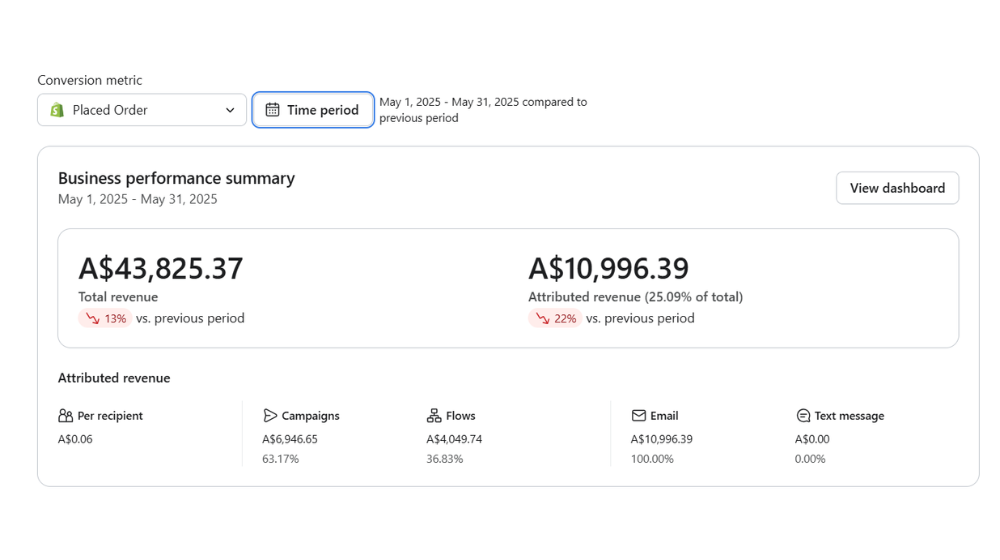
Task: Click the Attributed revenue section heading
Action: [x=114, y=378]
